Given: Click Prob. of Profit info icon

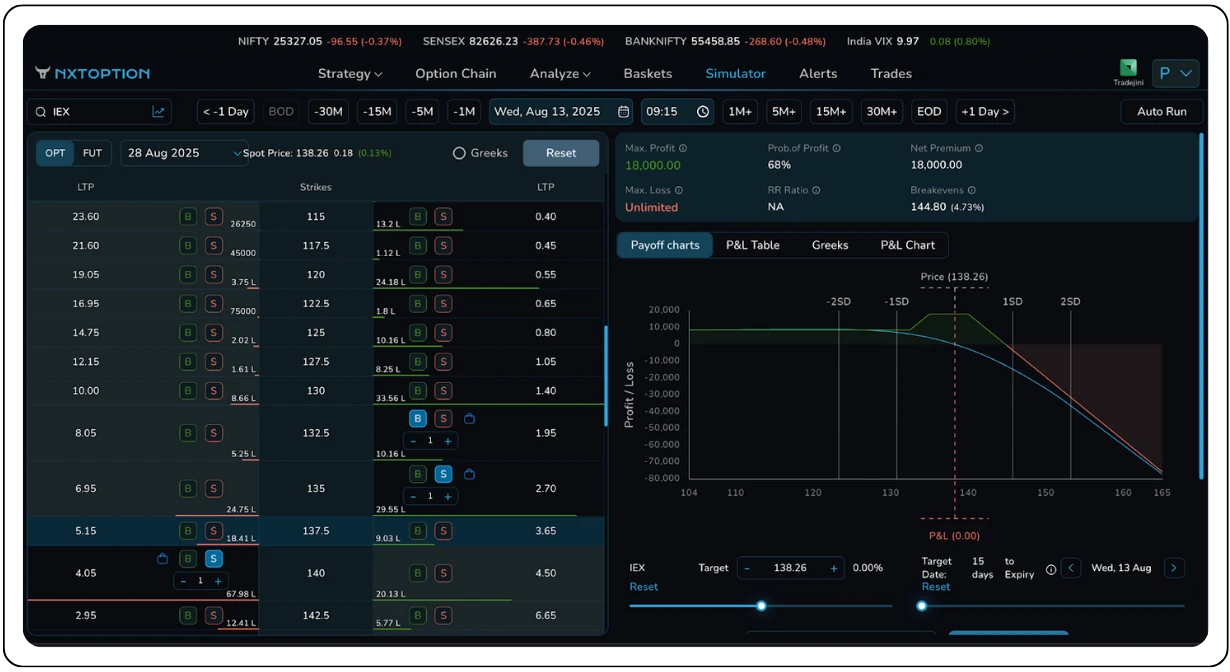Looking at the screenshot, I should click(x=837, y=148).
